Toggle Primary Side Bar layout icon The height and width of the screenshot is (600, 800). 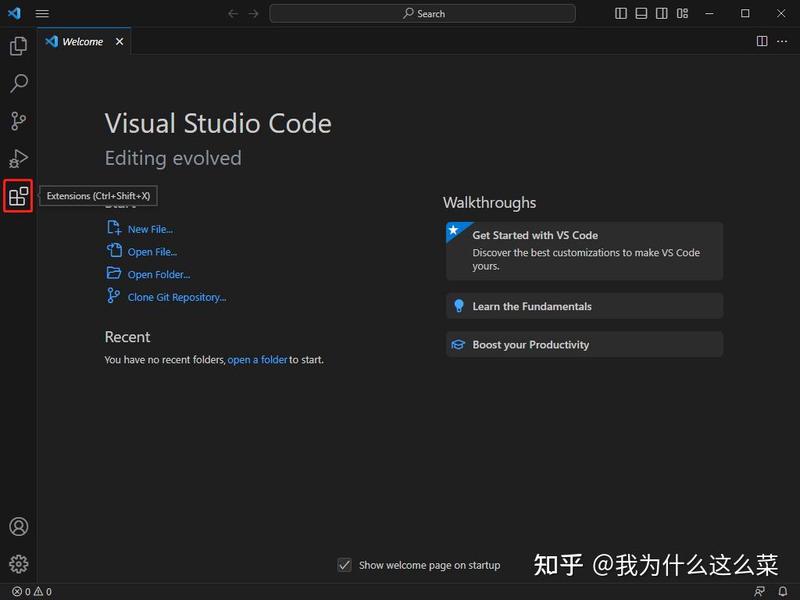pos(621,13)
